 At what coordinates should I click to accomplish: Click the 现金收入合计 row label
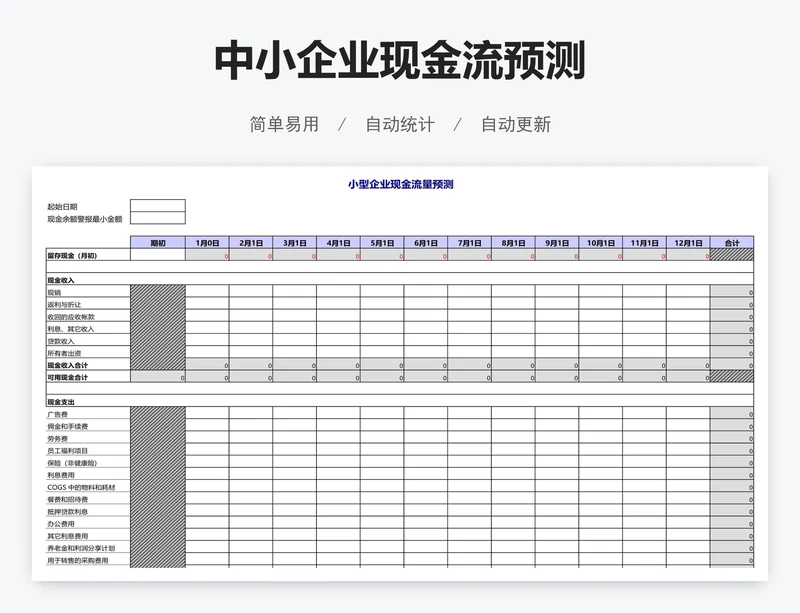(67, 365)
